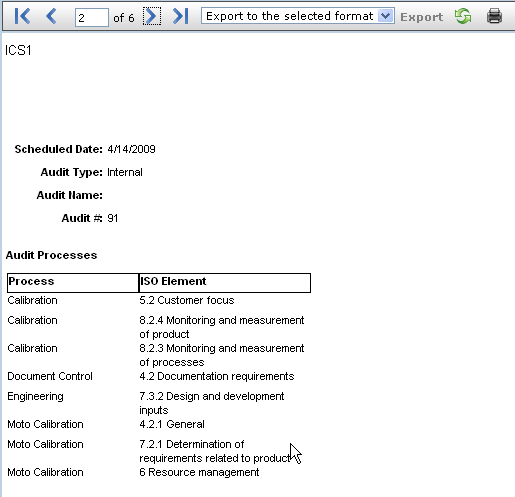Select 4.2 Documentation requirements cell
515x497 pixels.
(217, 376)
